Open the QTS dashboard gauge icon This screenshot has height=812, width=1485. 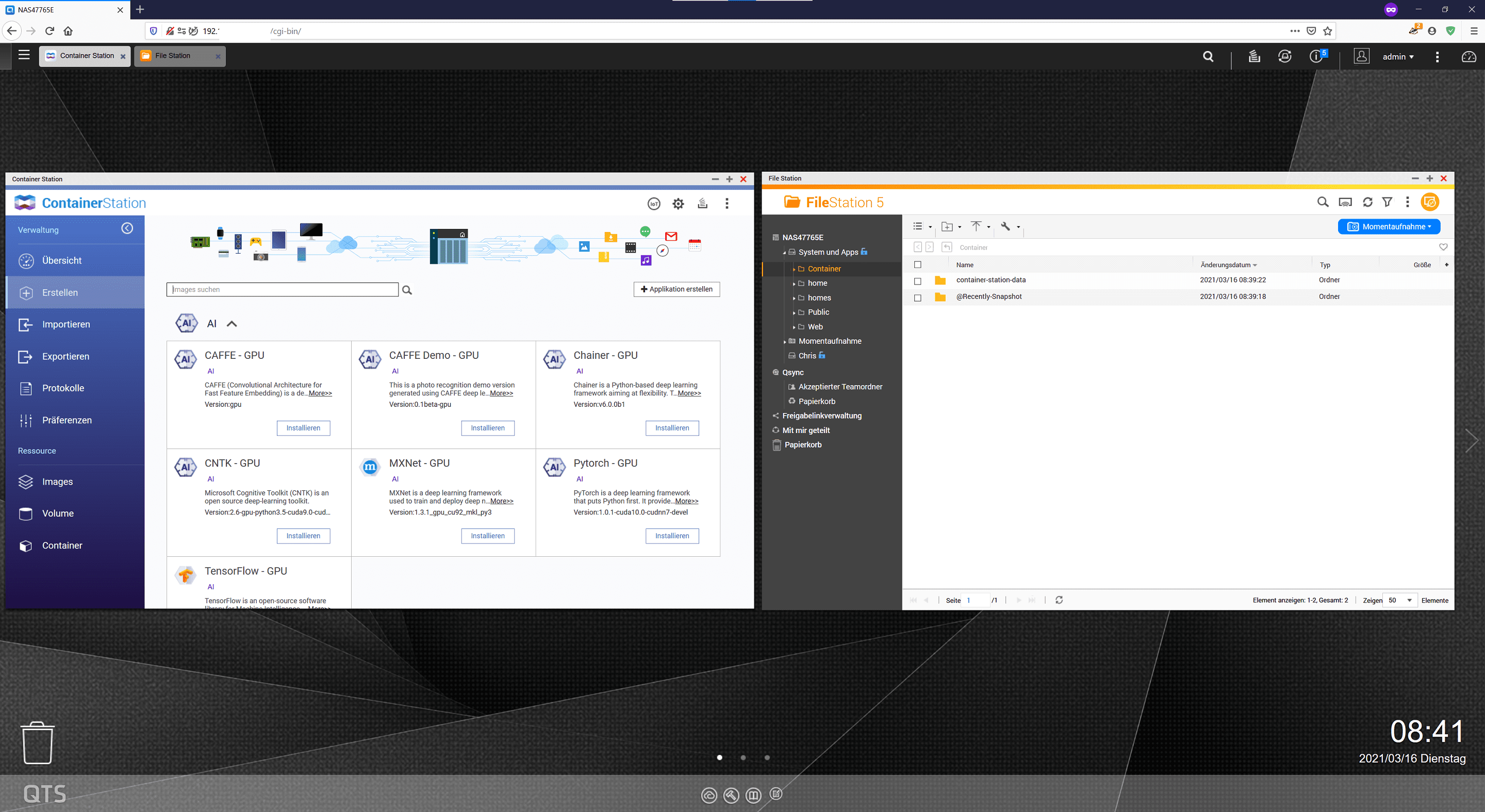tap(1469, 57)
